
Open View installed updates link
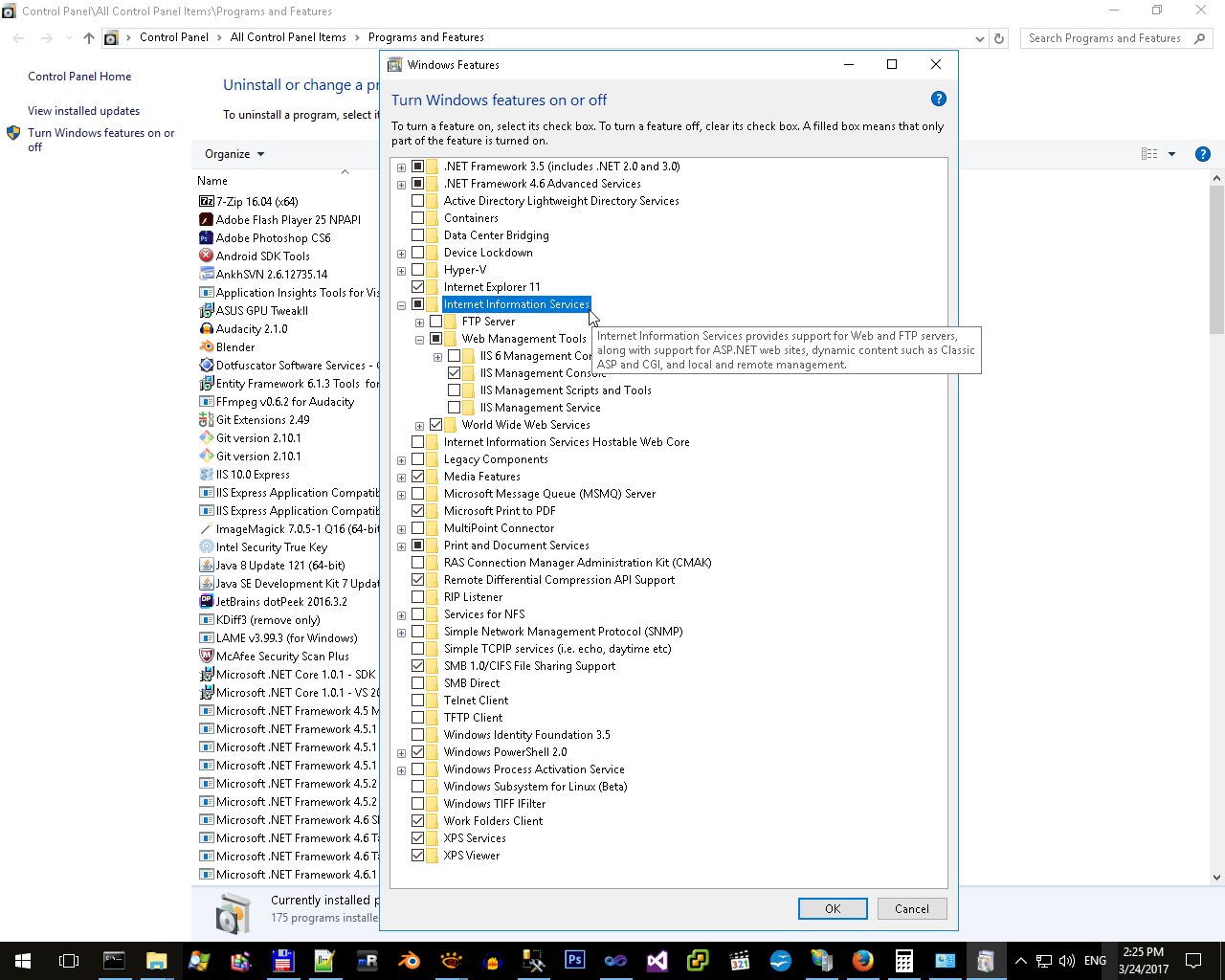83,111
